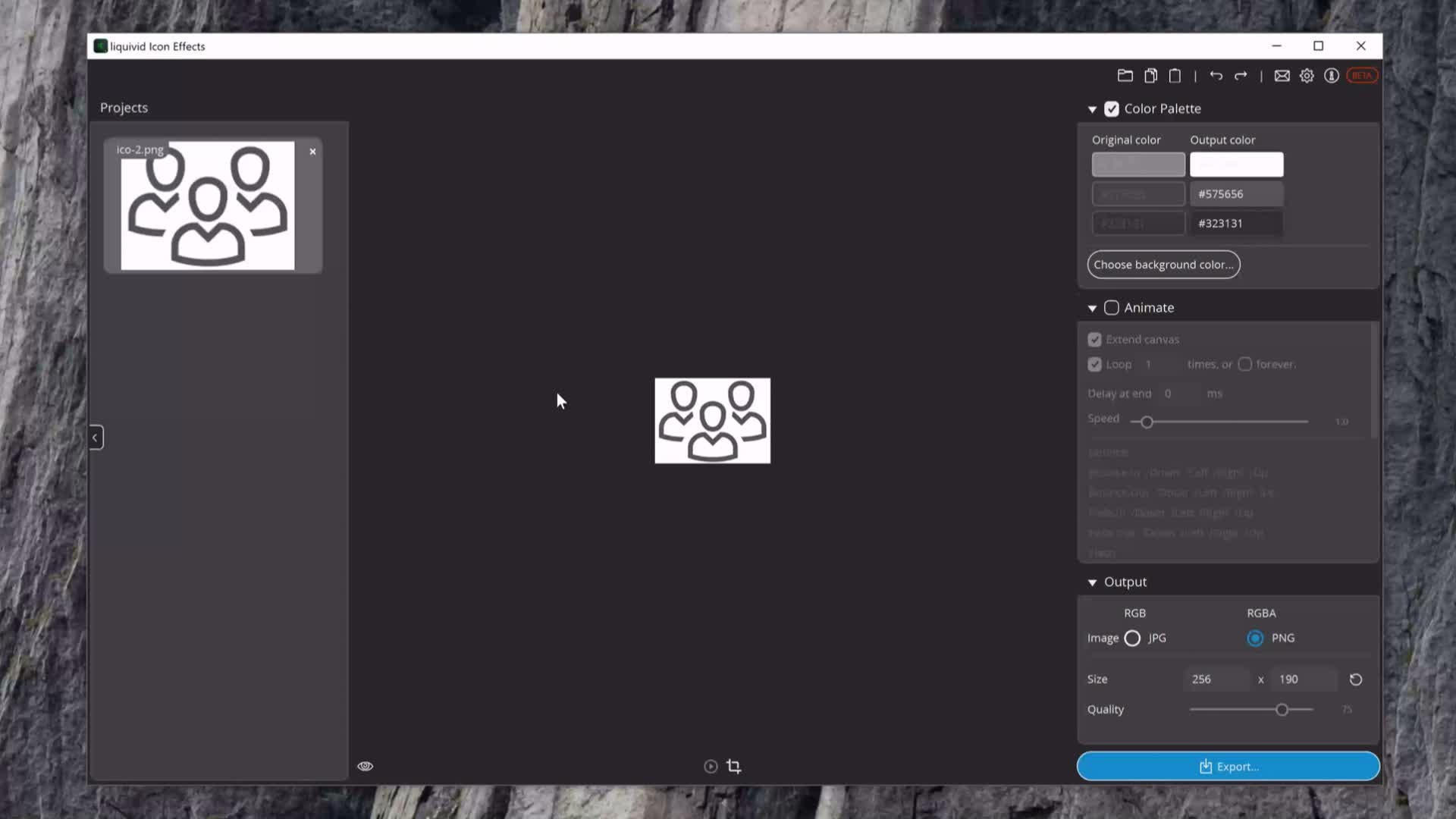Enable the Animate checkbox
Viewport: 1456px width, 819px height.
[1111, 308]
